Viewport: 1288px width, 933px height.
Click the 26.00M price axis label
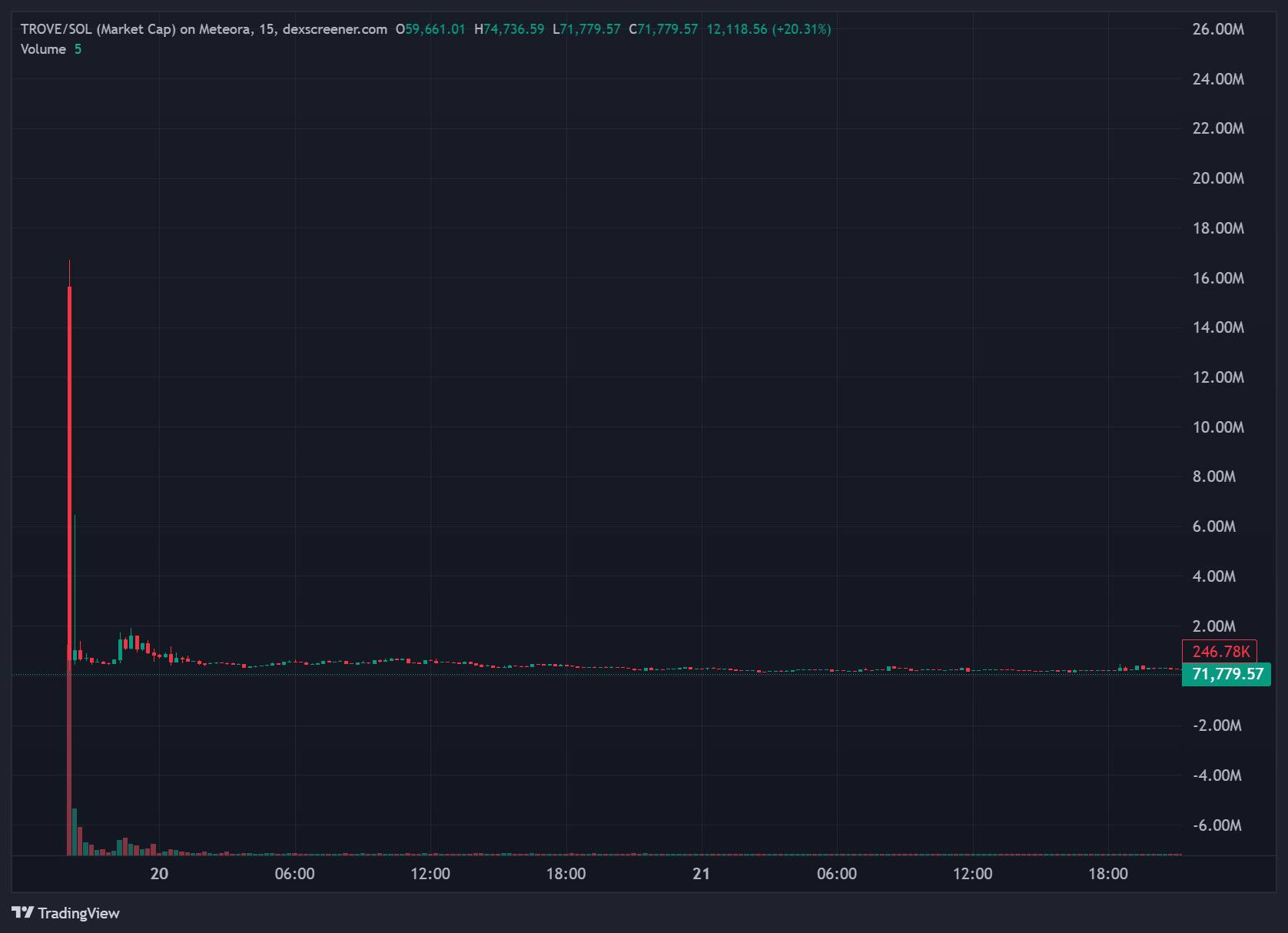[1217, 29]
